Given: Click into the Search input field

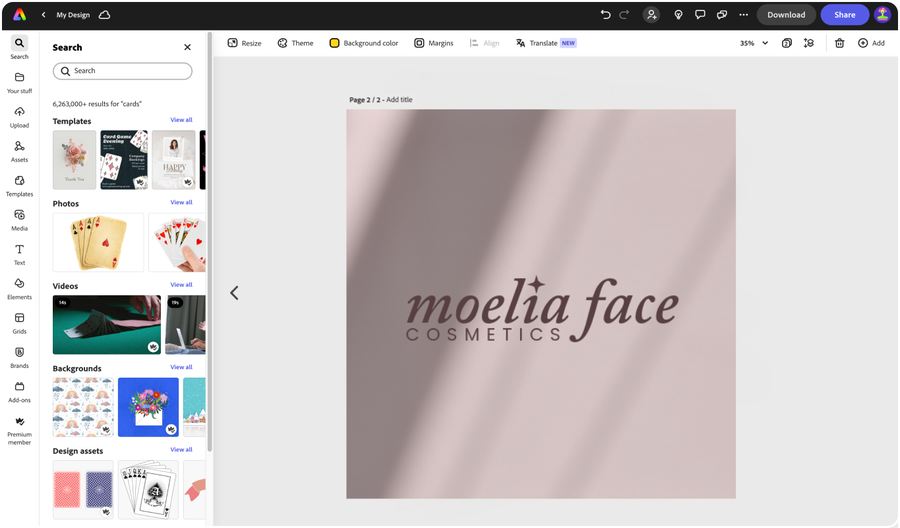Looking at the screenshot, I should pyautogui.click(x=122, y=71).
